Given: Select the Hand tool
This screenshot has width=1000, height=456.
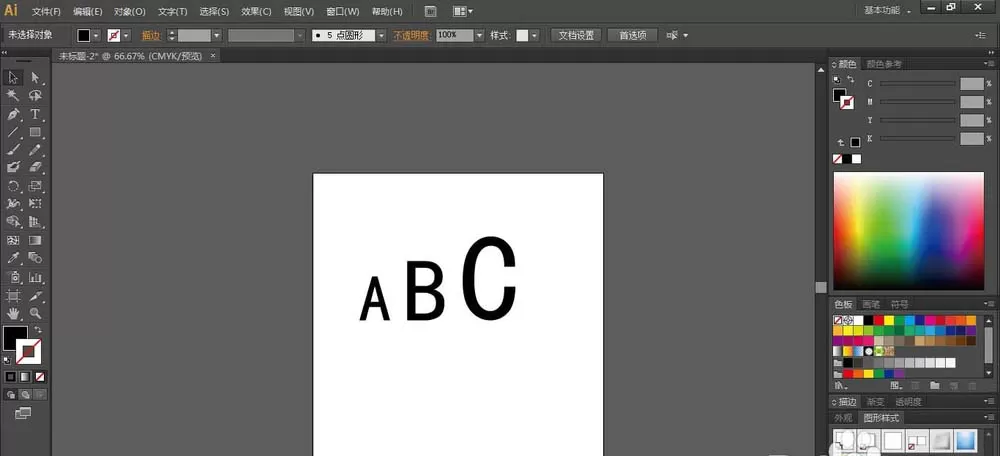Looking at the screenshot, I should point(13,313).
